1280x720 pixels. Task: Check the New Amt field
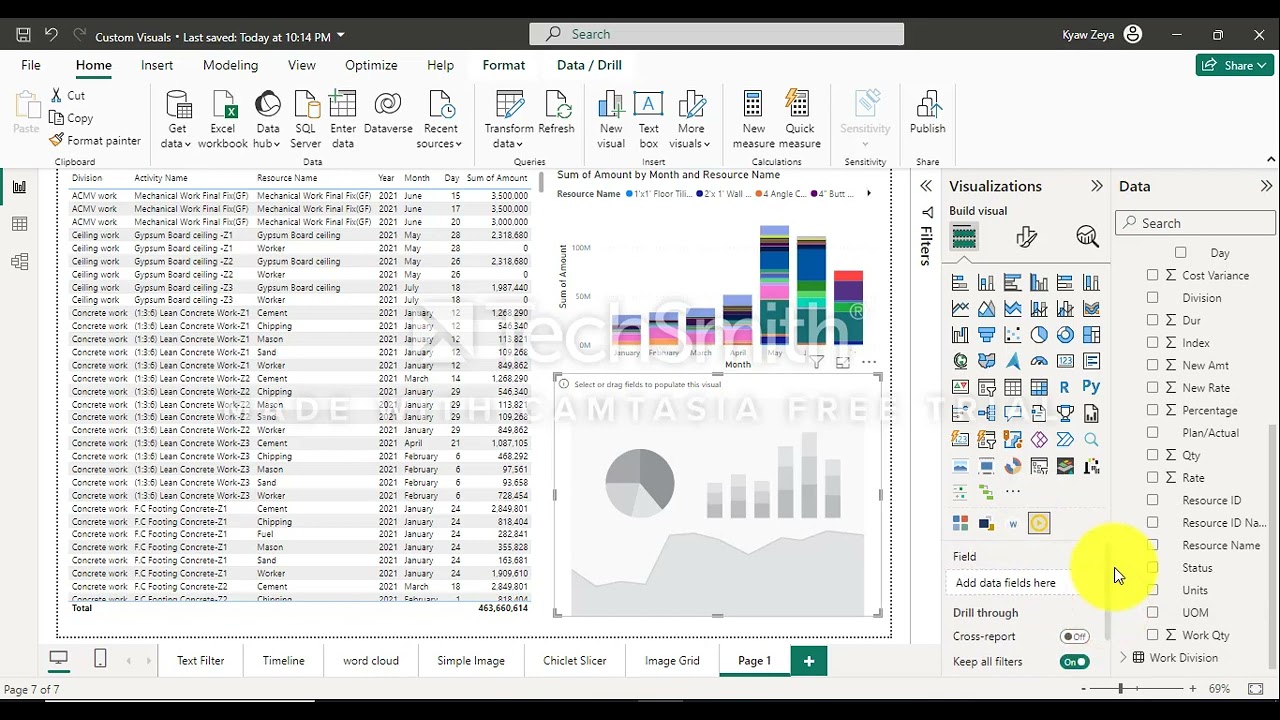tap(1153, 365)
